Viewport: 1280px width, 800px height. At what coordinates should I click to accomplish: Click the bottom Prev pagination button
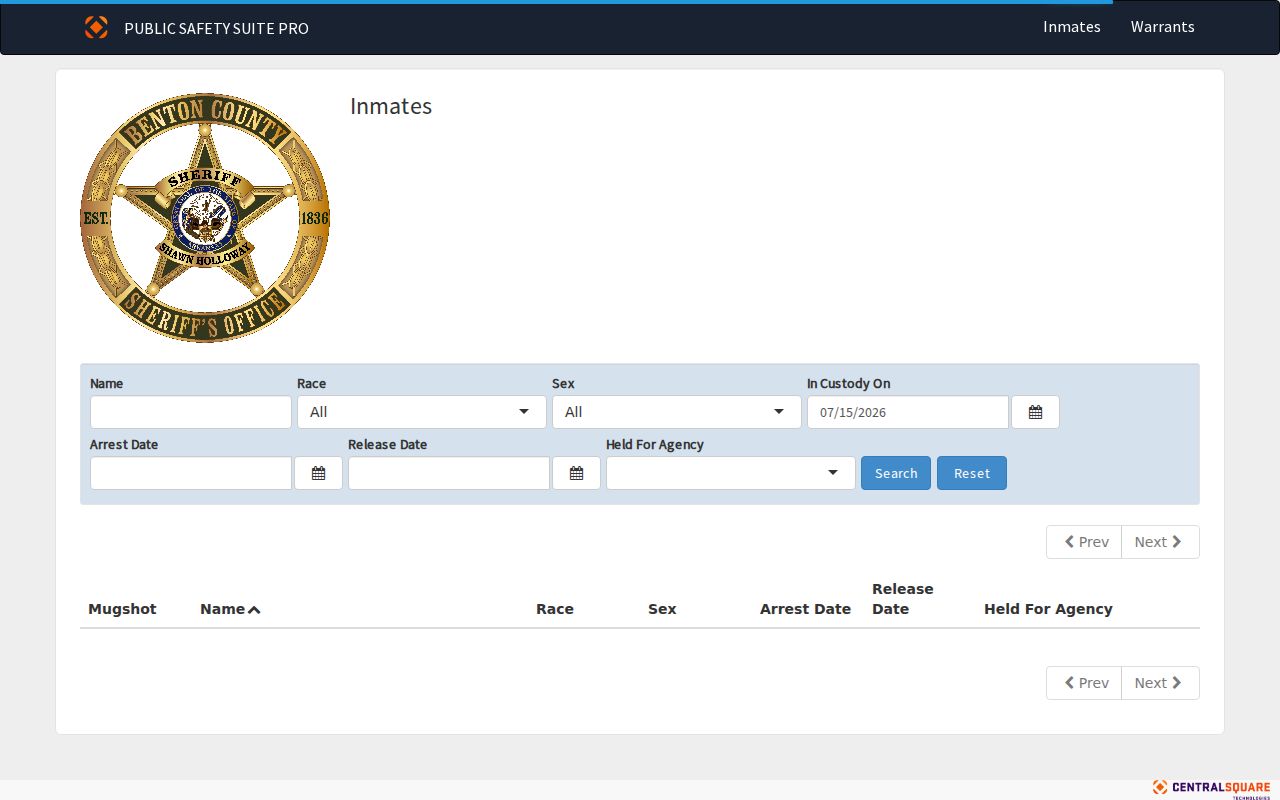[1084, 683]
